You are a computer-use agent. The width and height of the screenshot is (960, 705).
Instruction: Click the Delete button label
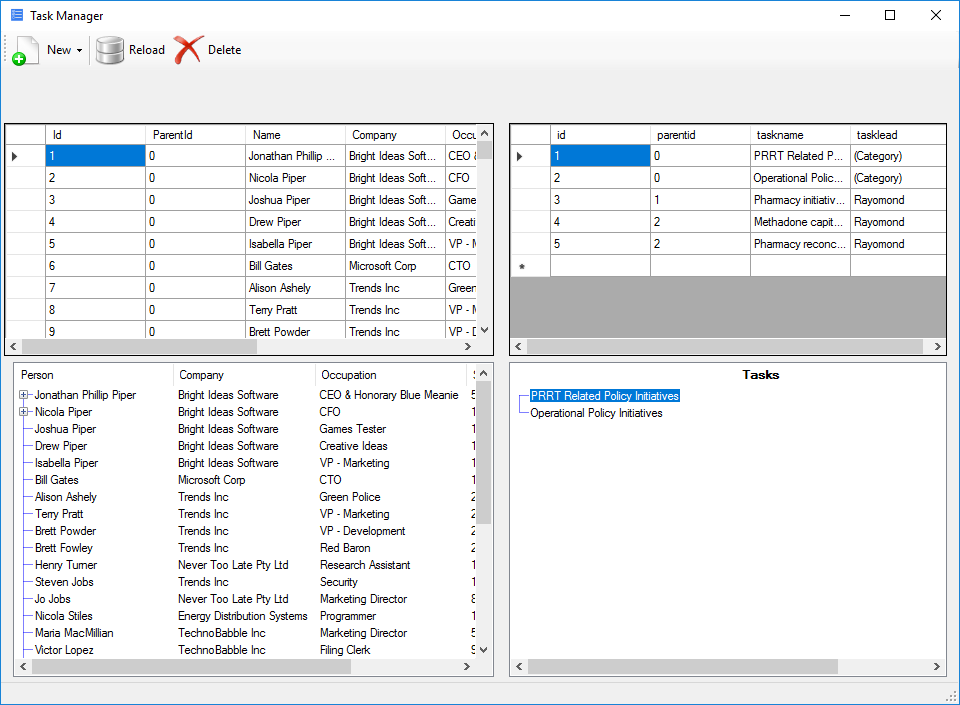click(x=224, y=50)
